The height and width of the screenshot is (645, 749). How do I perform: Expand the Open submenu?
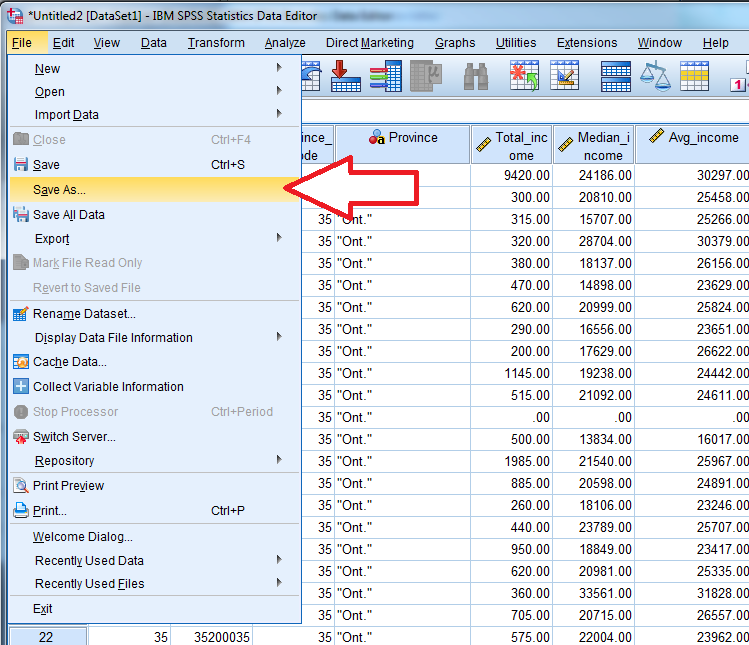coord(155,91)
